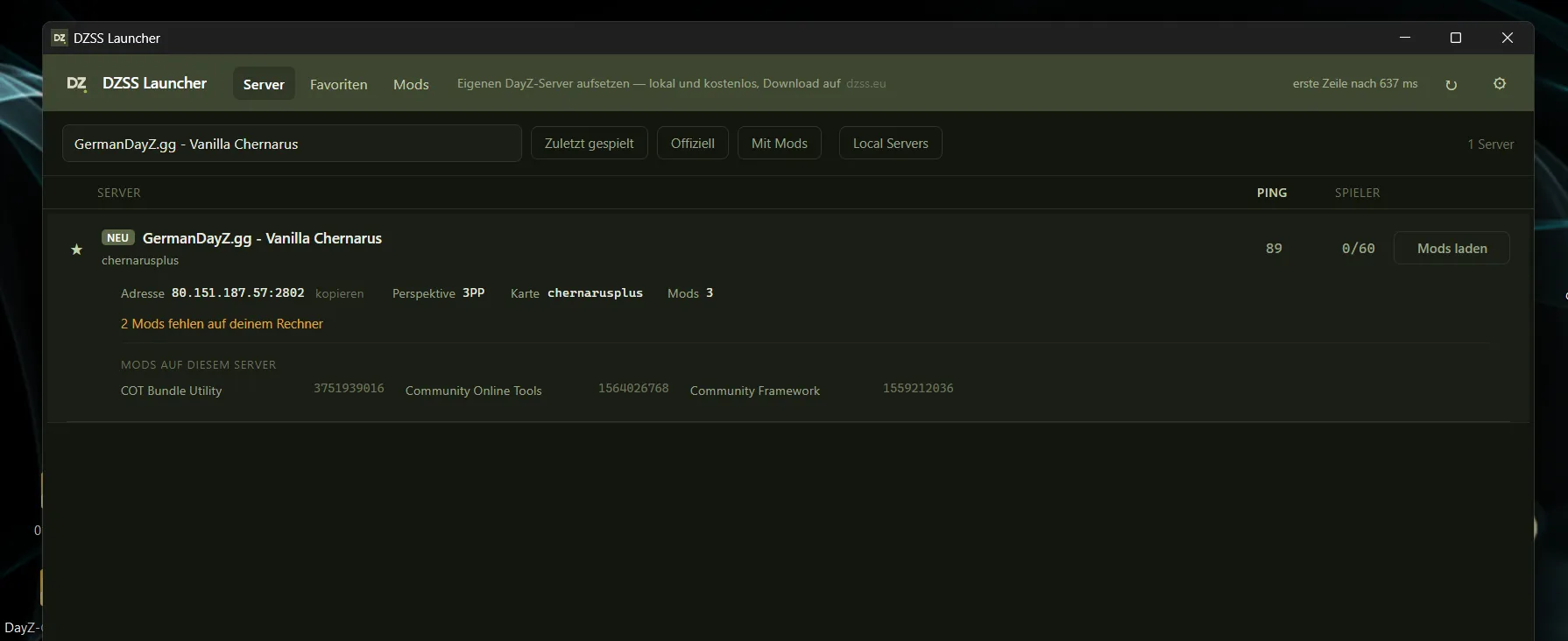Click the Community Online Tools mod name
The height and width of the screenshot is (641, 1568).
click(x=474, y=391)
